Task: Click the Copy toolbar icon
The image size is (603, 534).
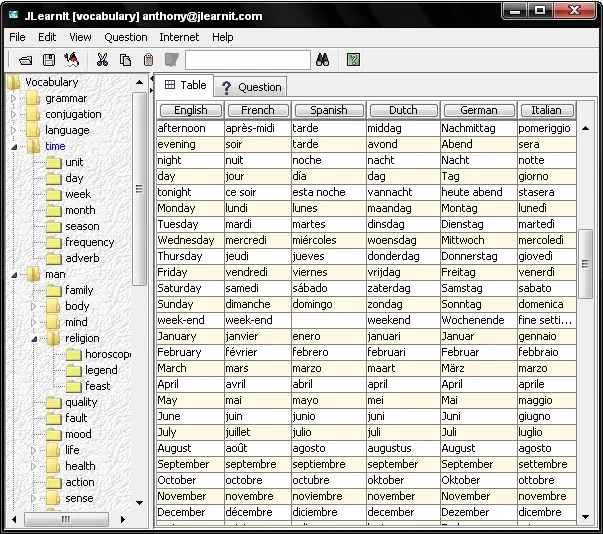Action: [125, 60]
